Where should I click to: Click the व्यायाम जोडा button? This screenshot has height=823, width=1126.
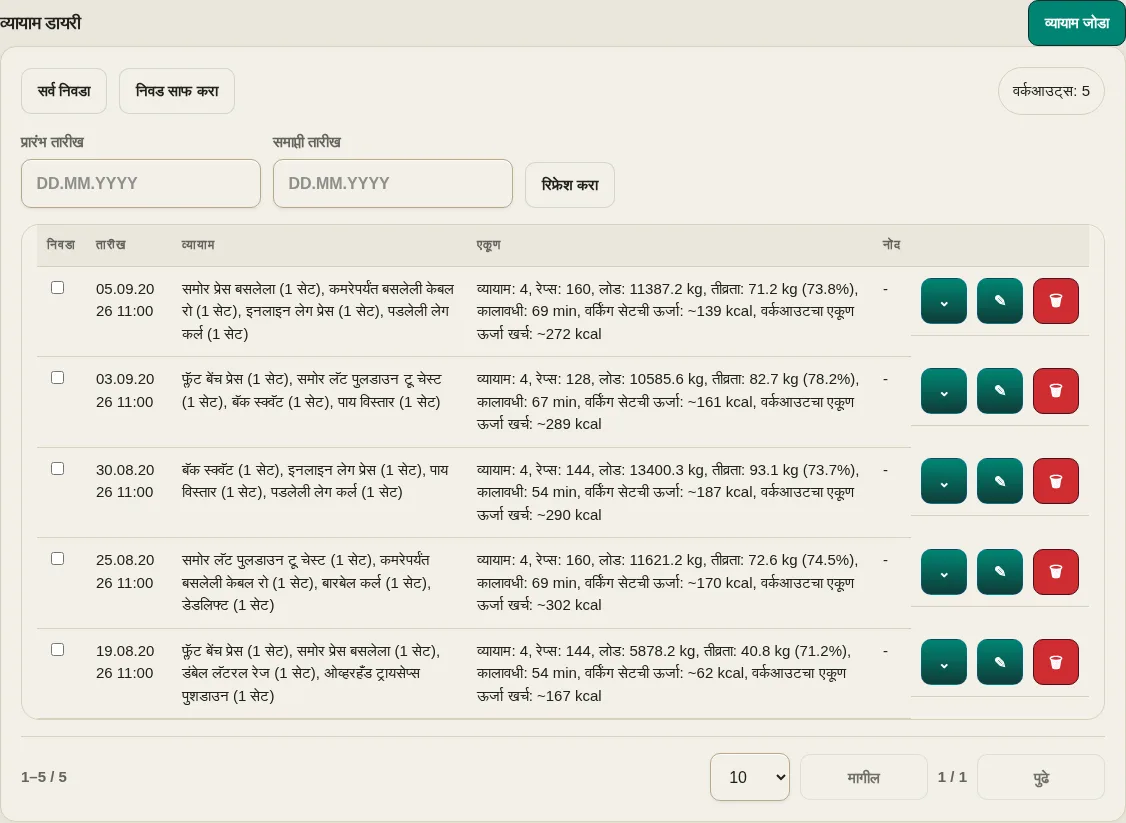[1076, 23]
